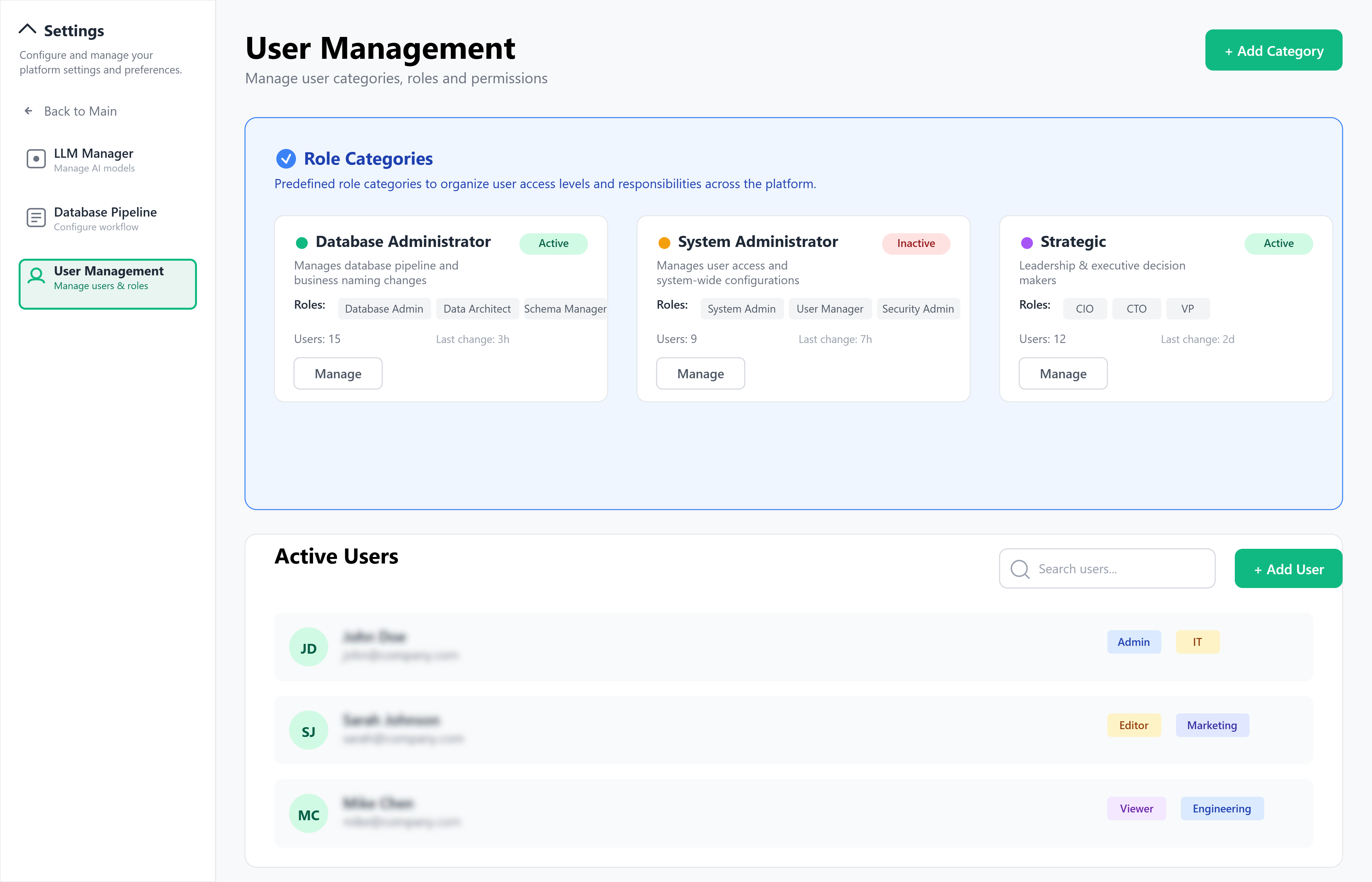The height and width of the screenshot is (882, 1372).
Task: Click Inactive badge on System Administrator
Action: [x=916, y=243]
